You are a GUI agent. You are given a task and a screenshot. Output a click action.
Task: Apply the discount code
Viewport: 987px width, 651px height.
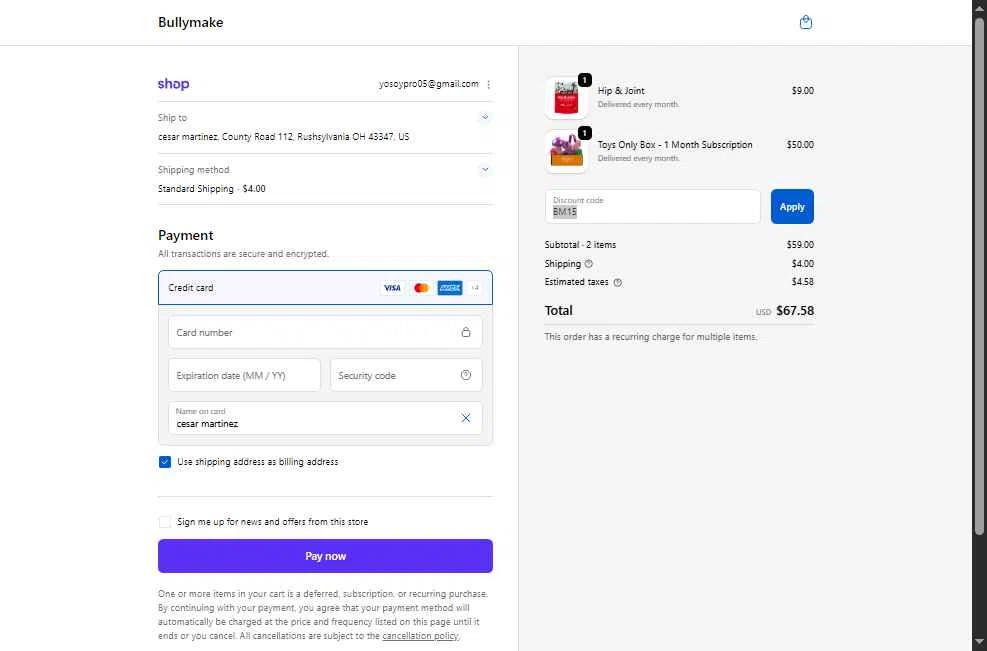pos(792,207)
